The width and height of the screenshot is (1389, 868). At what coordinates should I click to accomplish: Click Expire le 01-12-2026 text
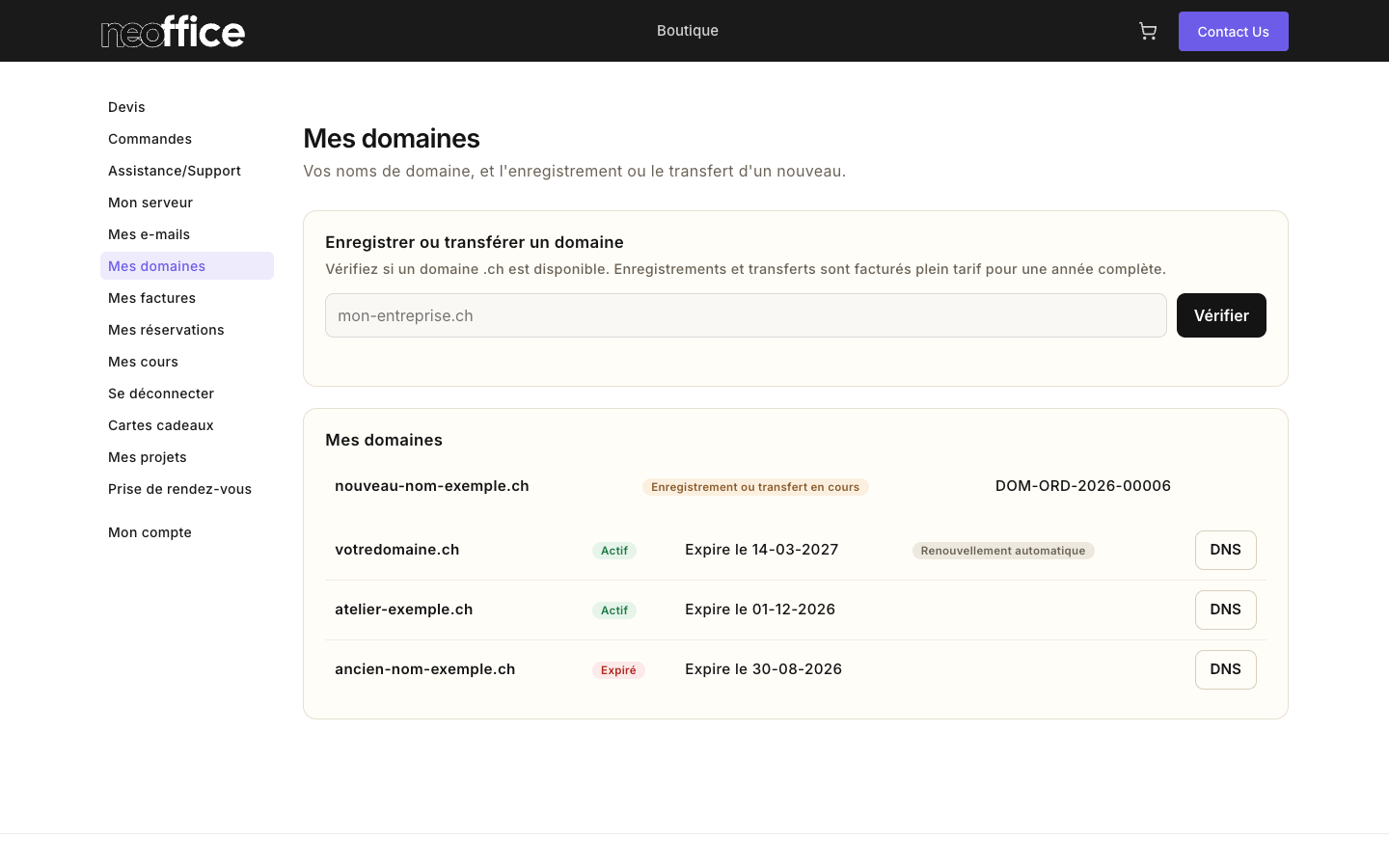760,610
